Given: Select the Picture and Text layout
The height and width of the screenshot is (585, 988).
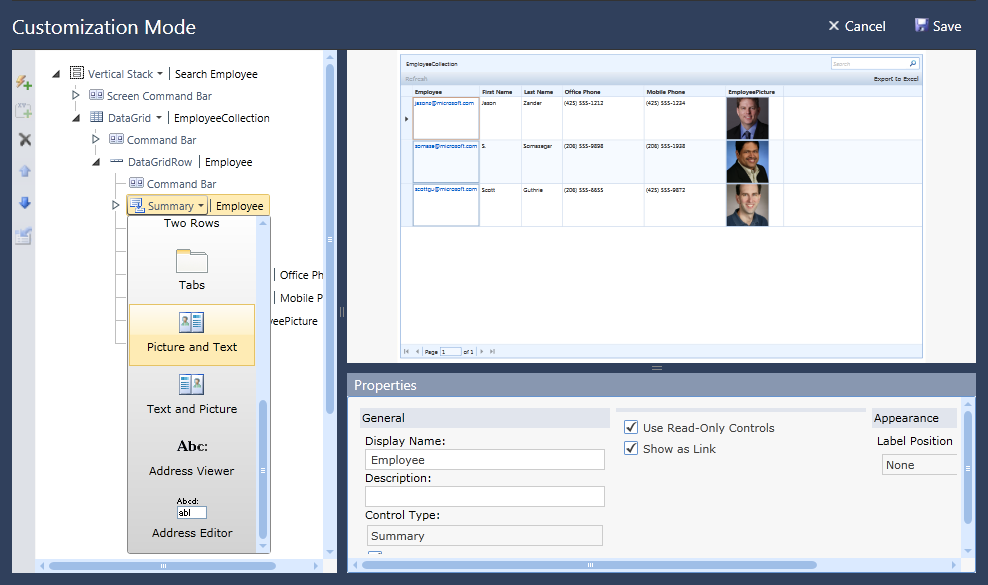Looking at the screenshot, I should tap(192, 335).
